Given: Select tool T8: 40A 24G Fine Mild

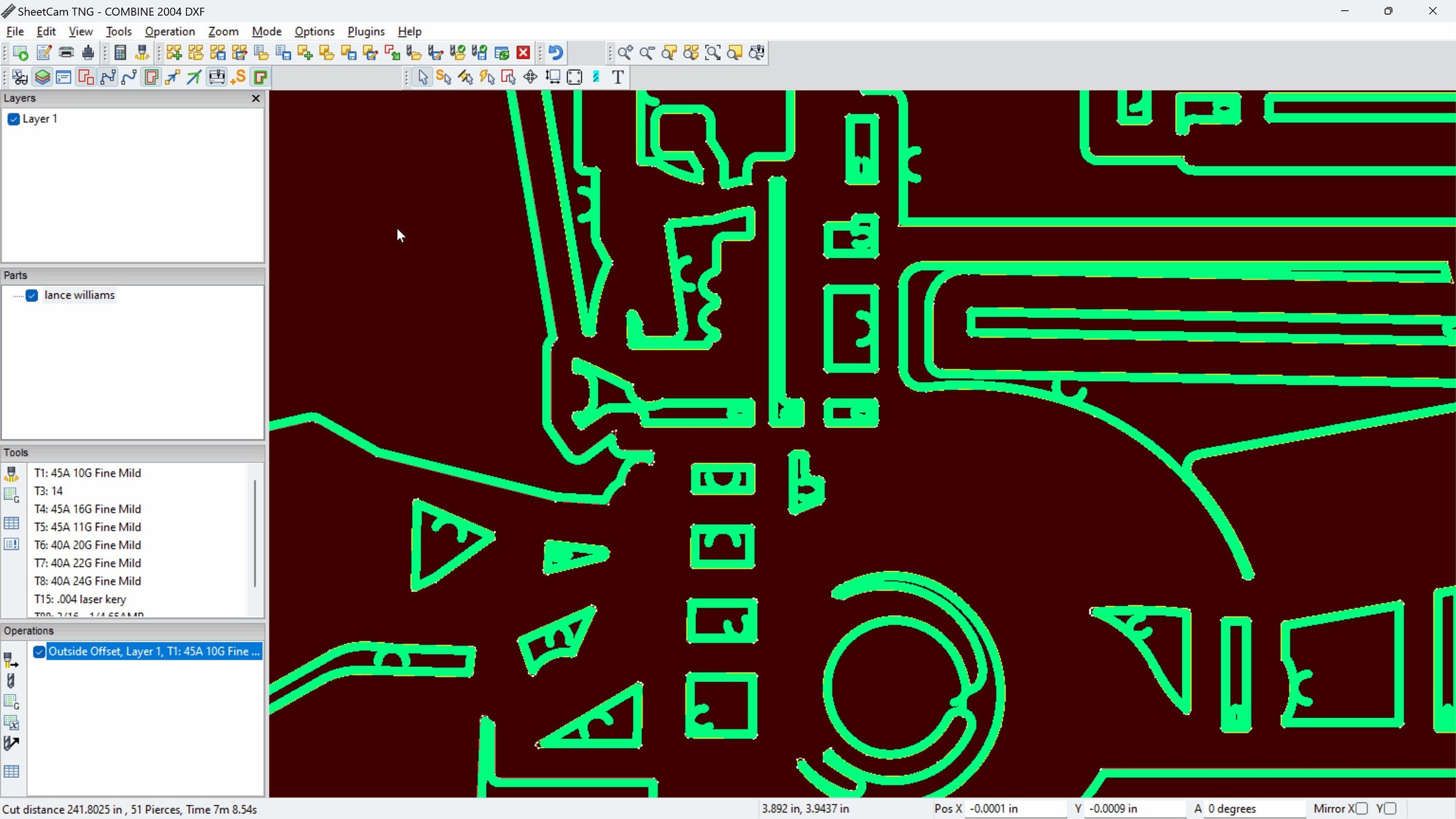Looking at the screenshot, I should [x=87, y=582].
